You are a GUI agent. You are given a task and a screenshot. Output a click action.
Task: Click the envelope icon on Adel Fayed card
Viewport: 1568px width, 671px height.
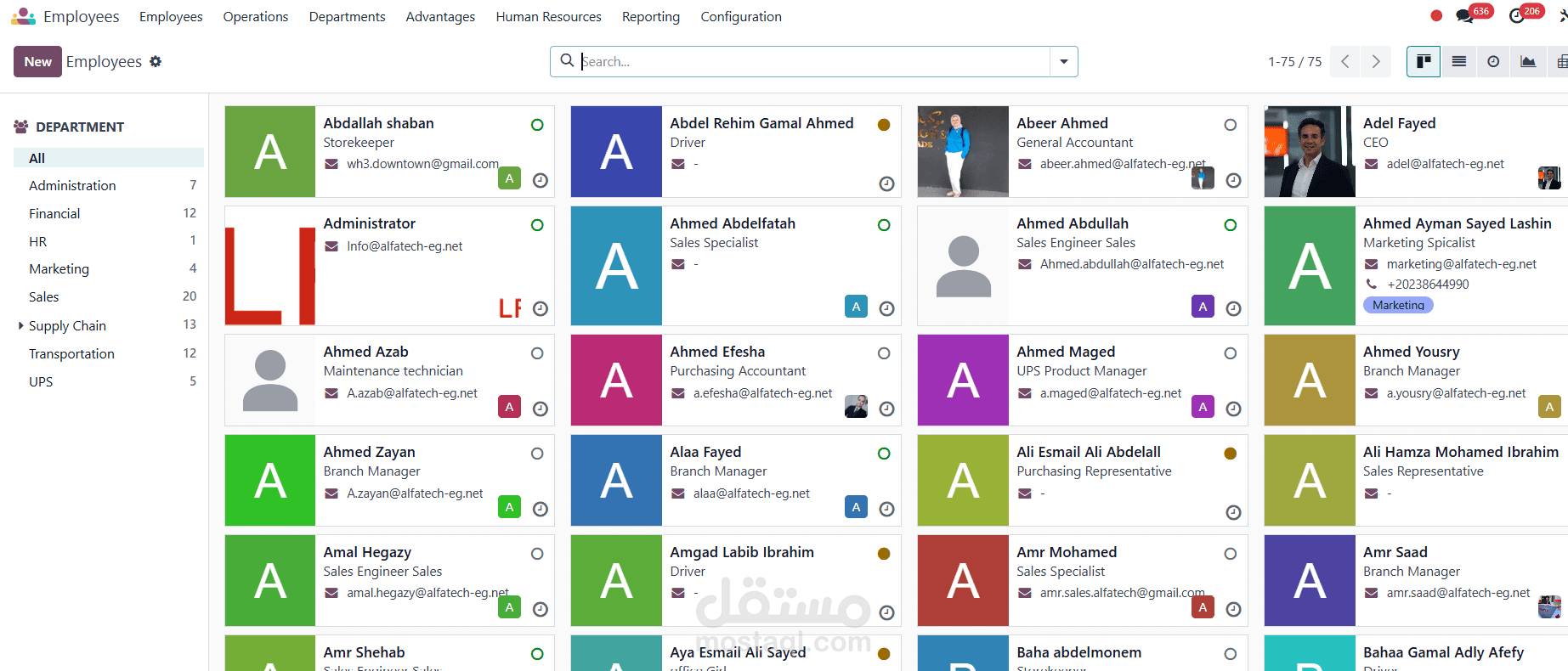[x=1372, y=164]
